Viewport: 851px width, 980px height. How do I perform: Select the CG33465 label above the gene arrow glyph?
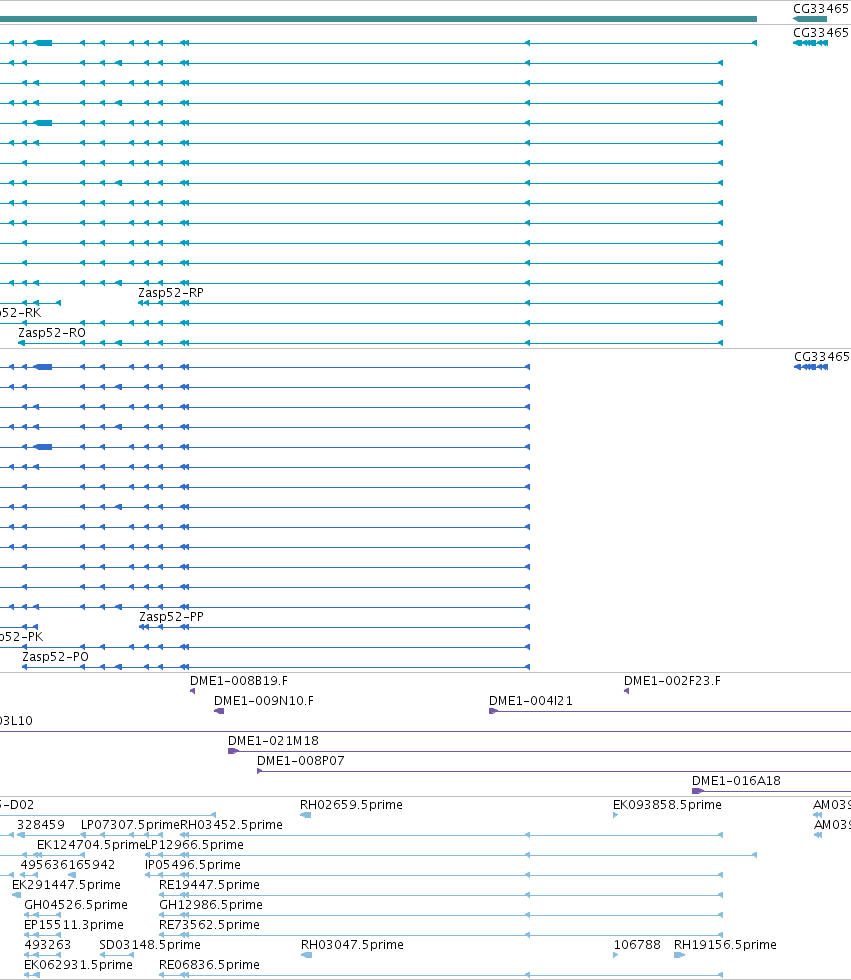820,9
